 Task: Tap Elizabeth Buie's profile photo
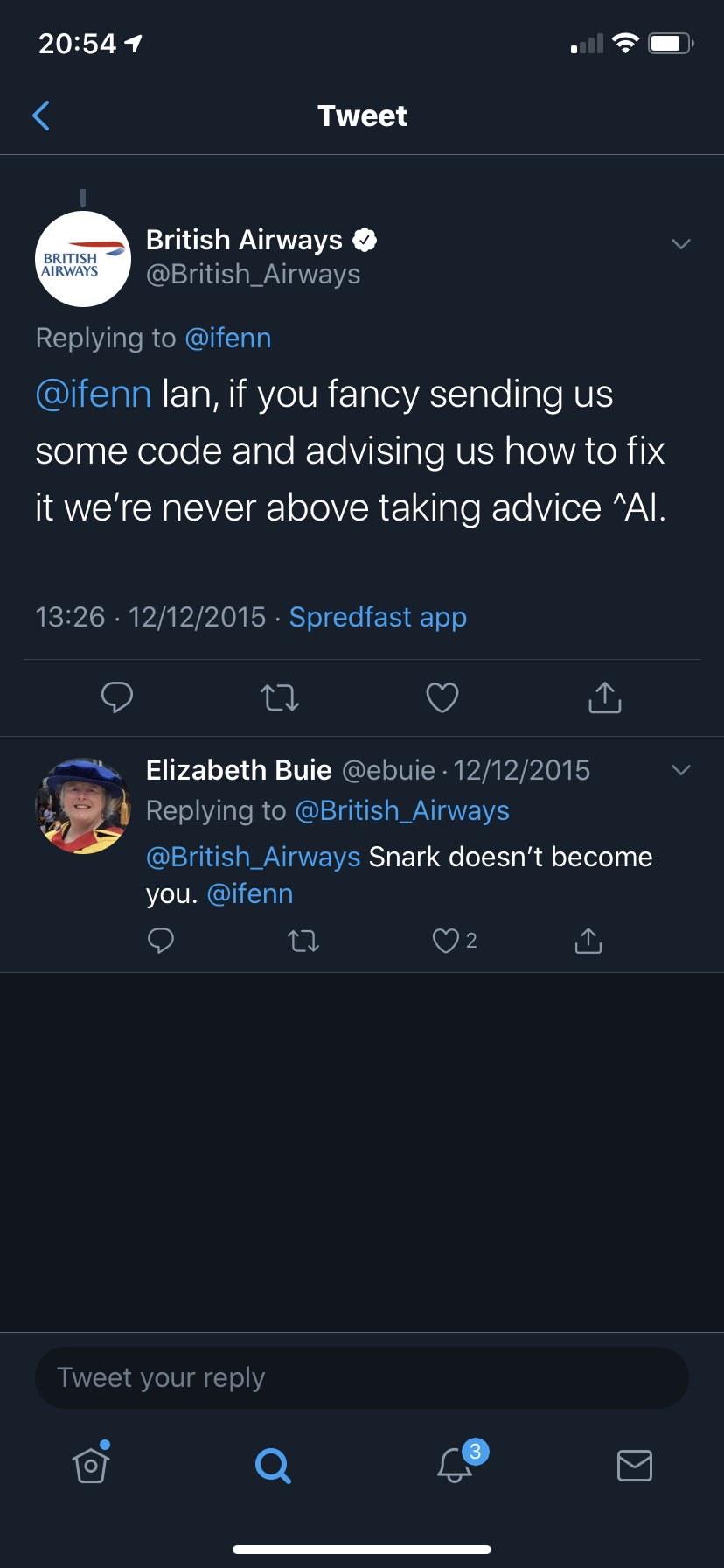83,806
